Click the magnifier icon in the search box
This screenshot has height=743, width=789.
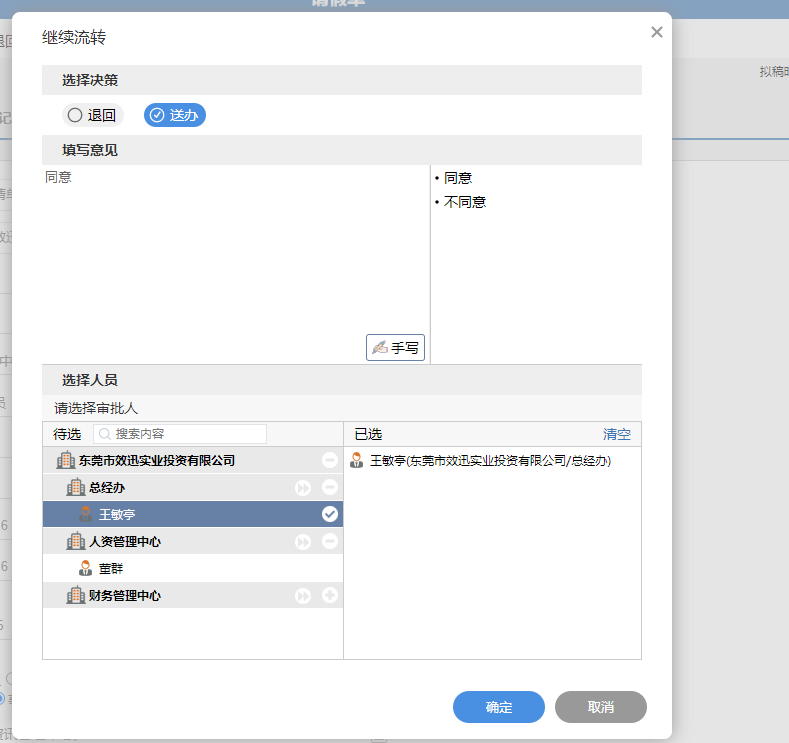(x=104, y=434)
